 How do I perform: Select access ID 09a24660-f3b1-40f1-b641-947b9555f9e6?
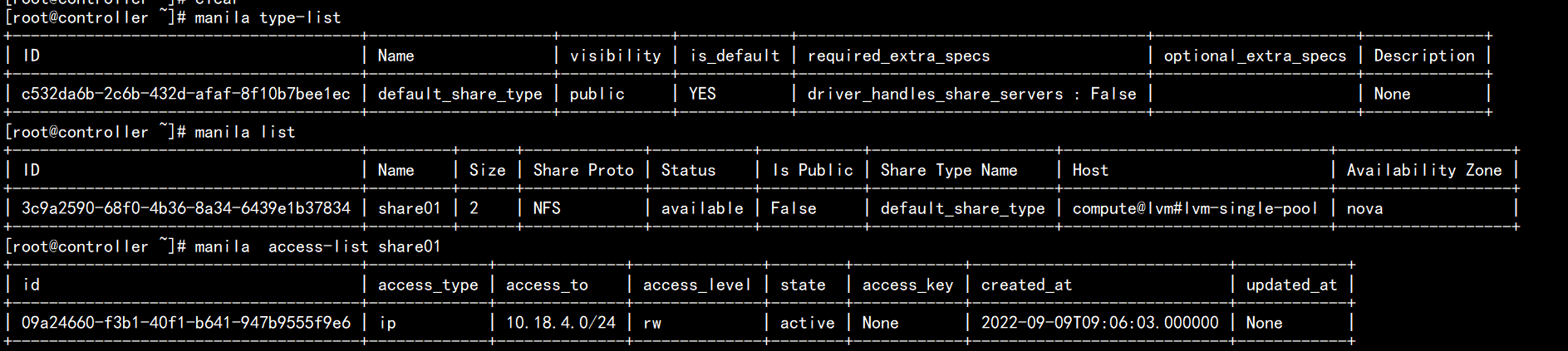click(x=186, y=323)
